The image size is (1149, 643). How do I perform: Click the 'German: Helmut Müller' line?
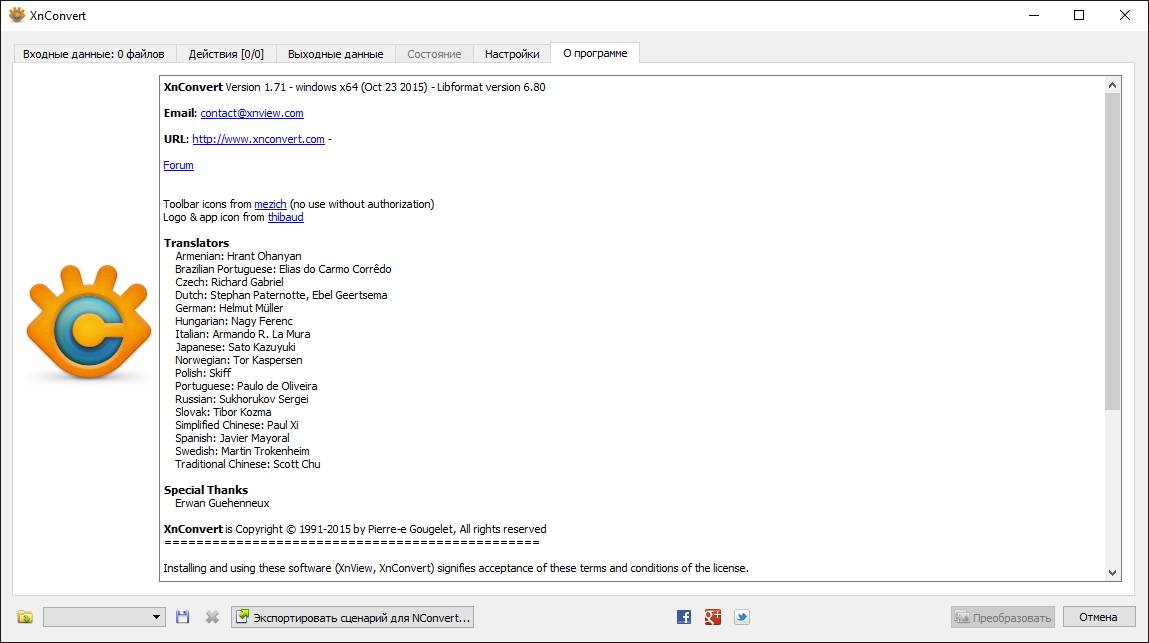click(x=229, y=308)
